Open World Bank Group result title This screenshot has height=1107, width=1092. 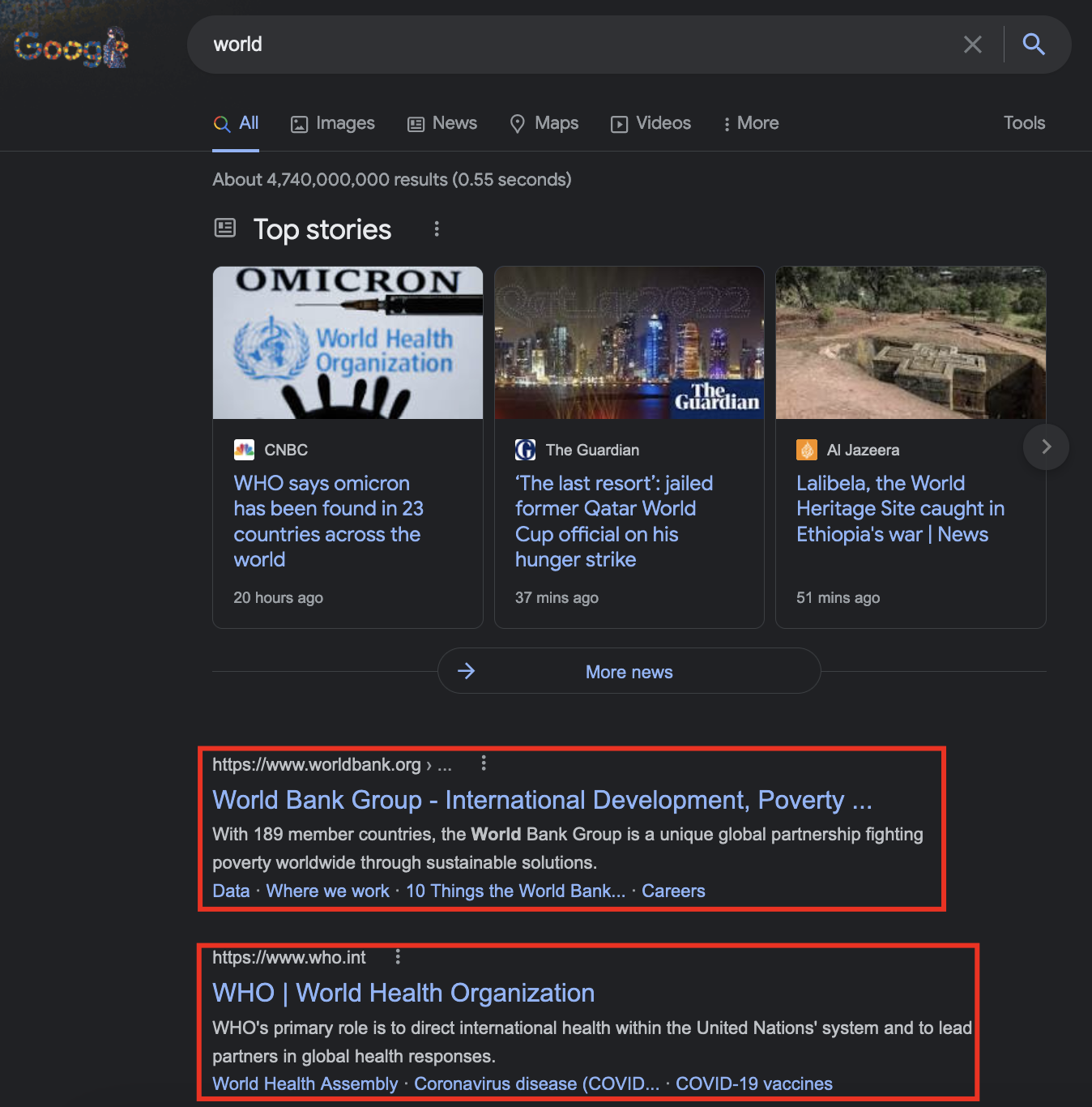pos(542,800)
